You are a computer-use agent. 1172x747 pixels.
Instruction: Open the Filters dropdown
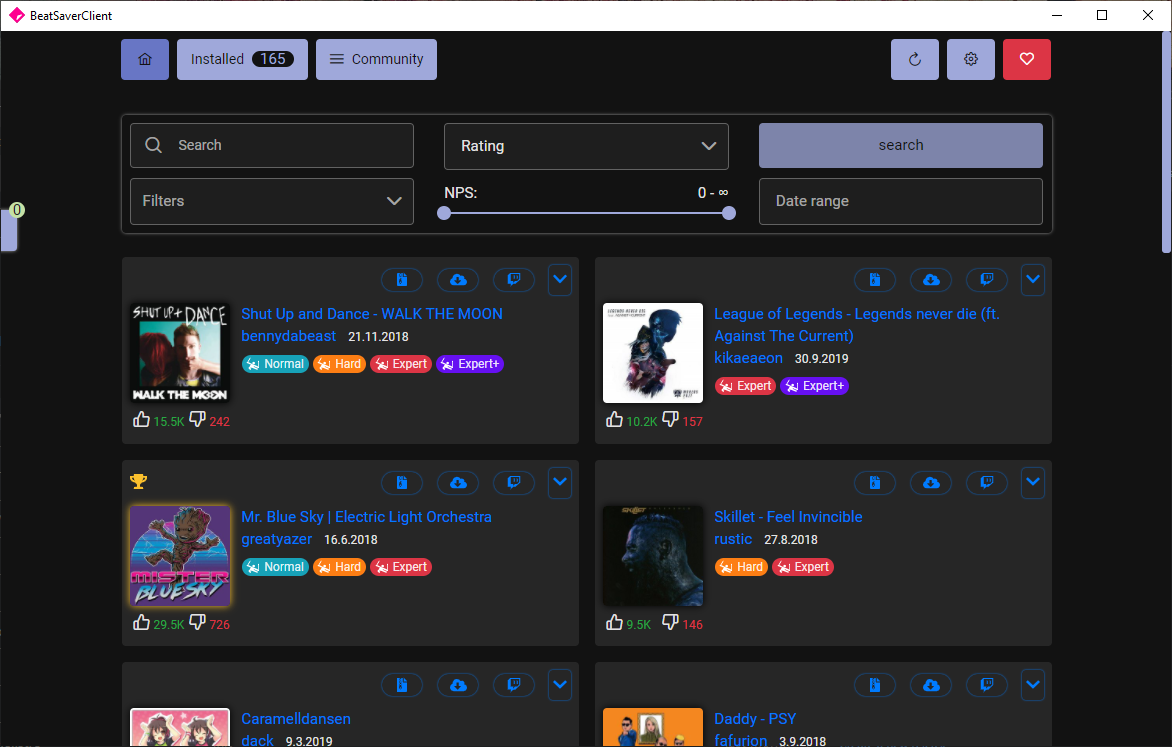(272, 201)
